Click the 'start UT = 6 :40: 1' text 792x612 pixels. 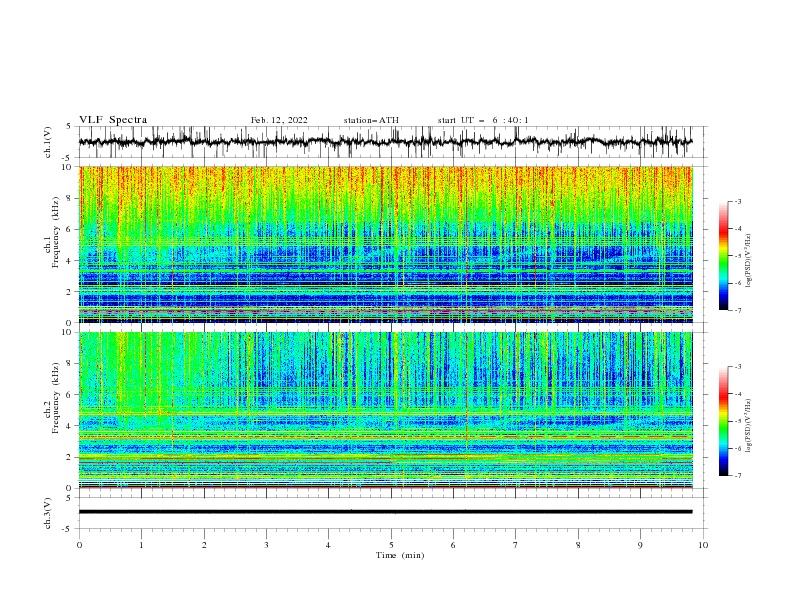(483, 120)
